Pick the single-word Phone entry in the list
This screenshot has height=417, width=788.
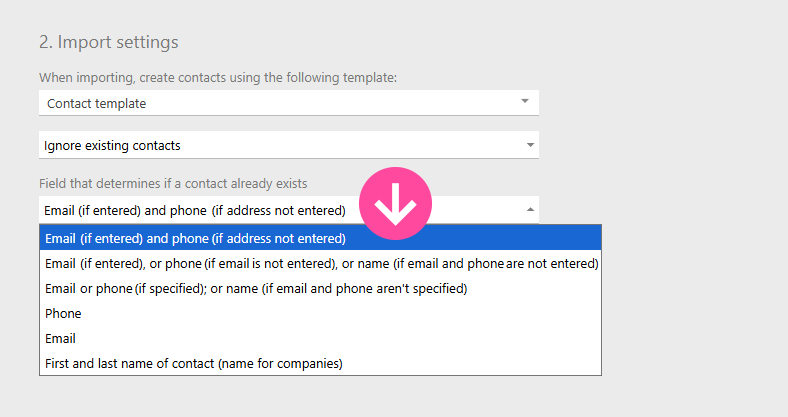point(64,314)
